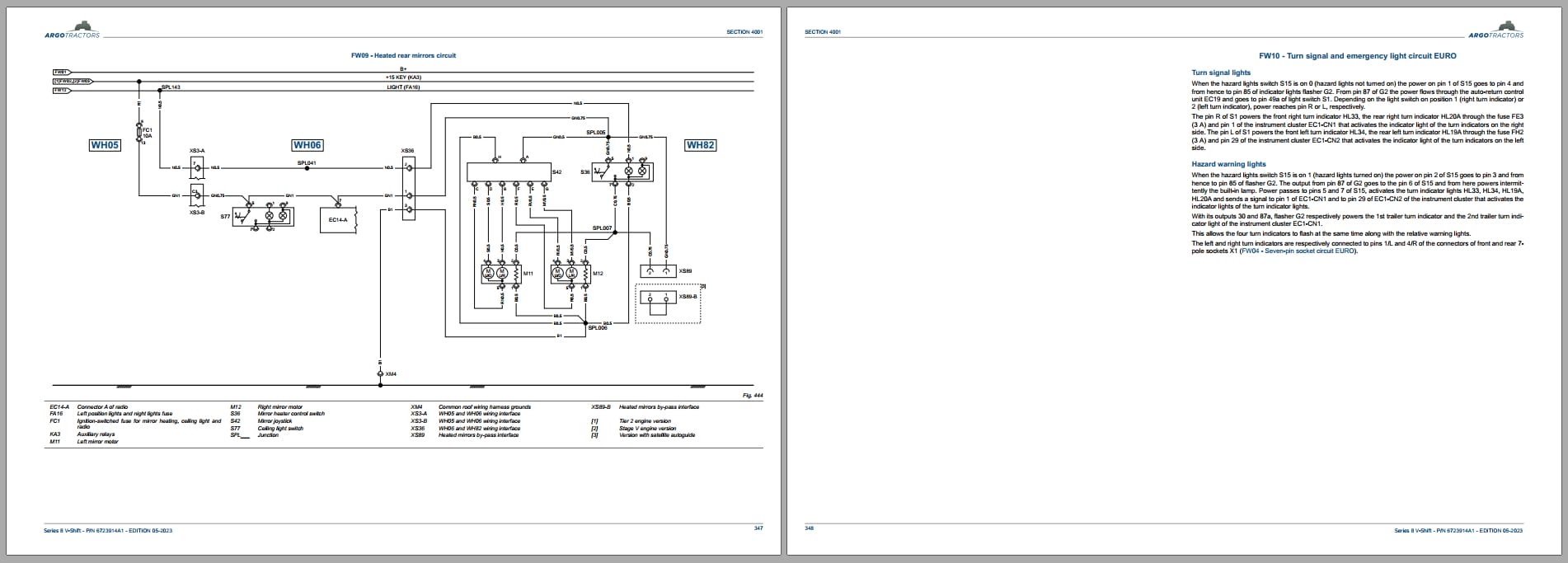Click the EC14-A radio connector box
The image size is (1568, 563).
(338, 219)
